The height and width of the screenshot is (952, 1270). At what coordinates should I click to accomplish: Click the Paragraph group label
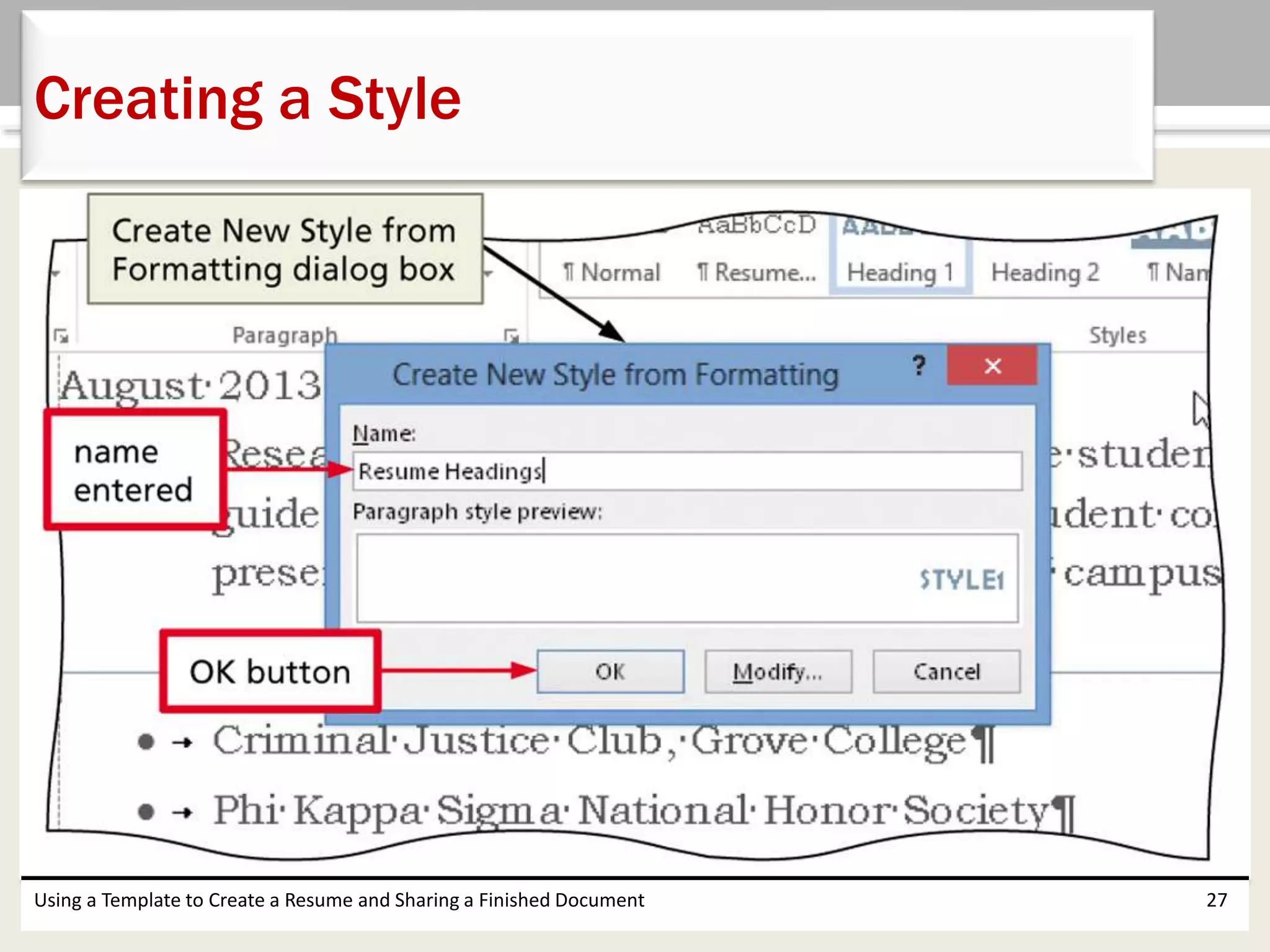pyautogui.click(x=285, y=335)
